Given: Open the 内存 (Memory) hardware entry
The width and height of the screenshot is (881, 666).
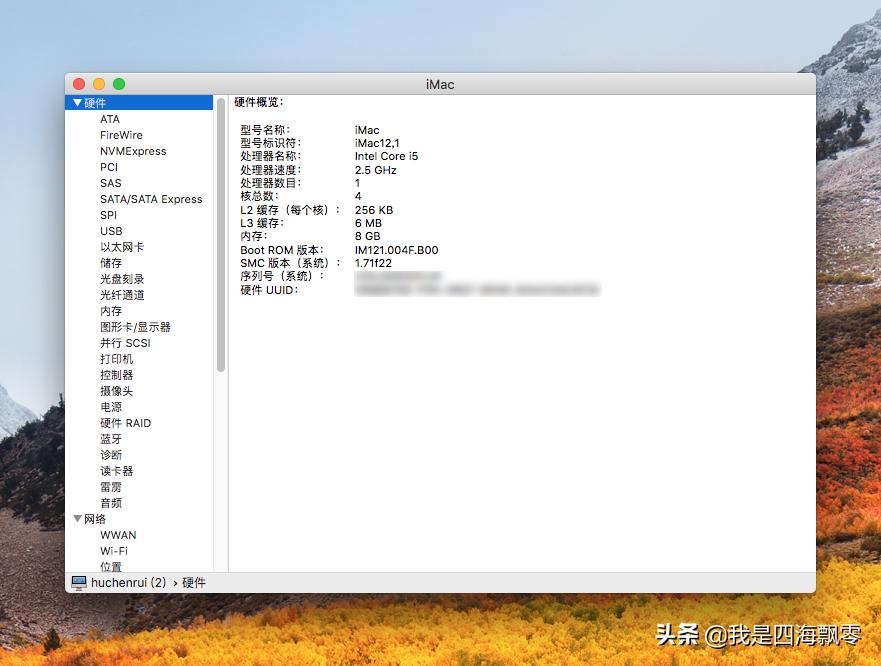Looking at the screenshot, I should [110, 311].
